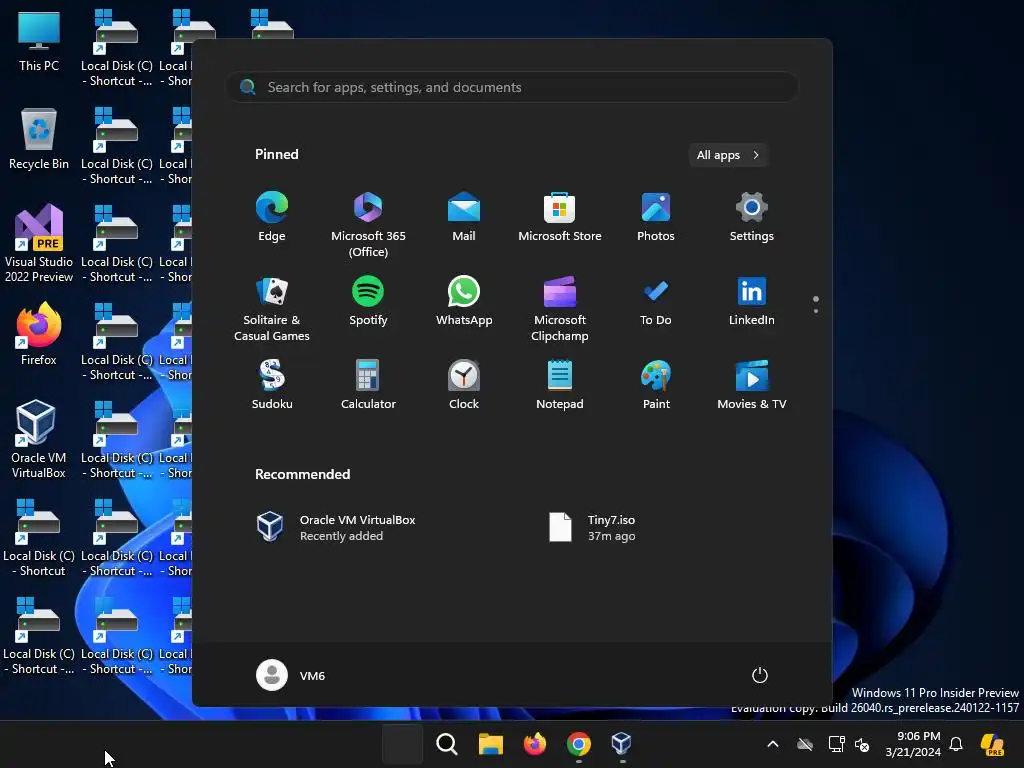Click the All apps button
The width and height of the screenshot is (1024, 768).
pos(728,155)
